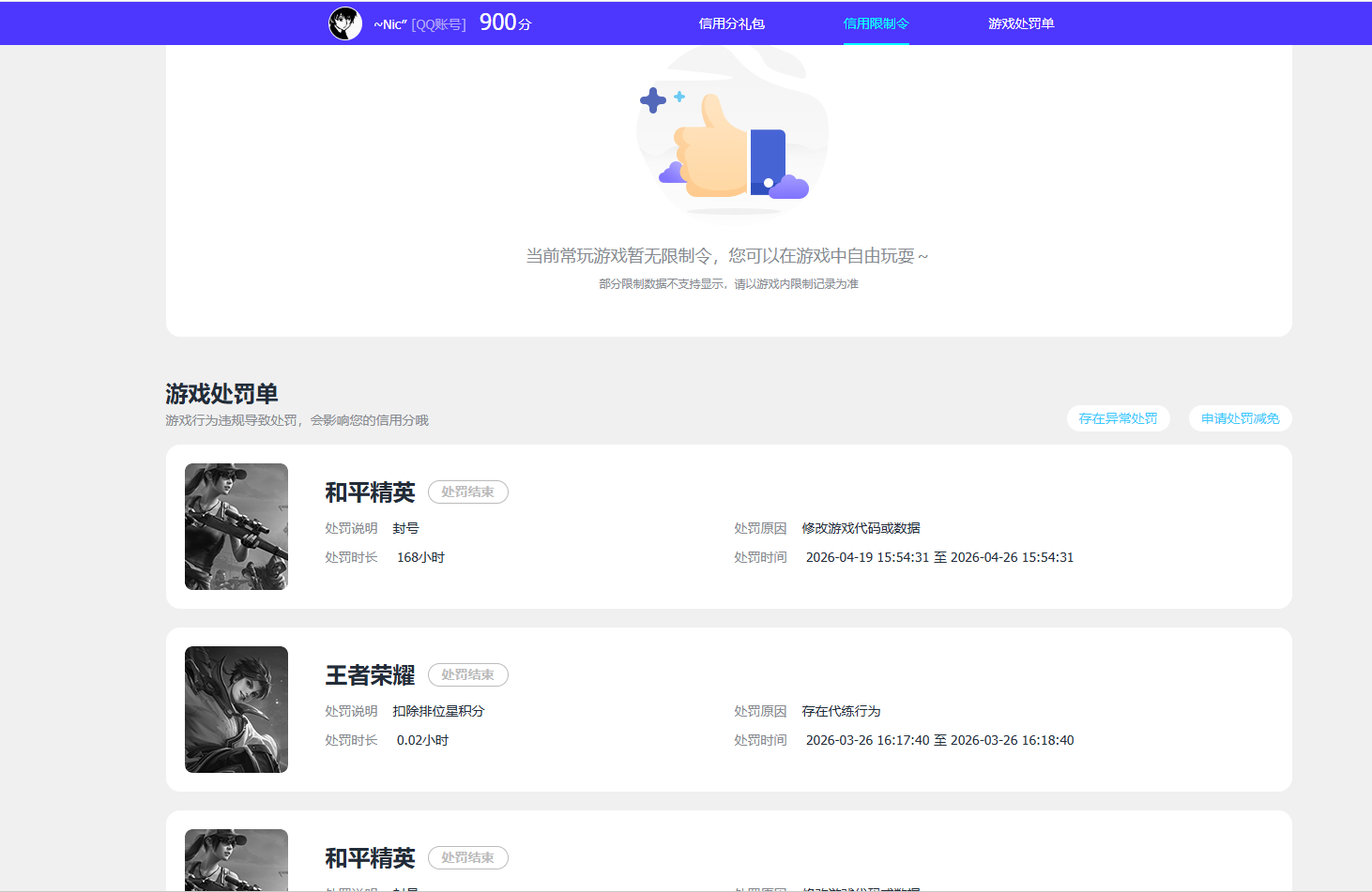Open the 信用分礼包 tab
The height and width of the screenshot is (892, 1372).
point(732,23)
